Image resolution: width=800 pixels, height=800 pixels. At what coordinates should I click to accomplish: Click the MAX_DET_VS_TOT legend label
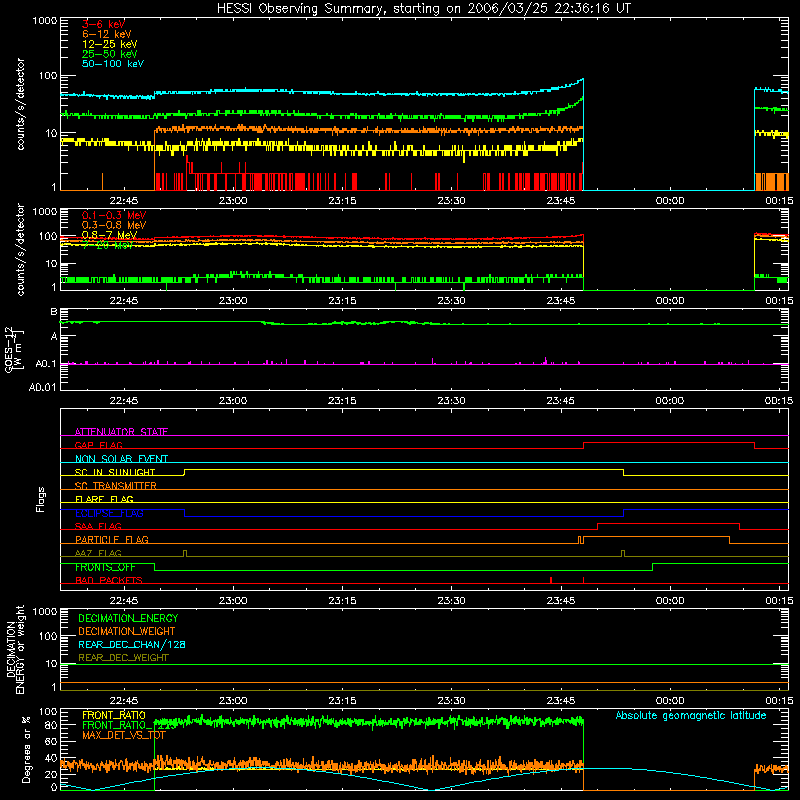pyautogui.click(x=124, y=735)
